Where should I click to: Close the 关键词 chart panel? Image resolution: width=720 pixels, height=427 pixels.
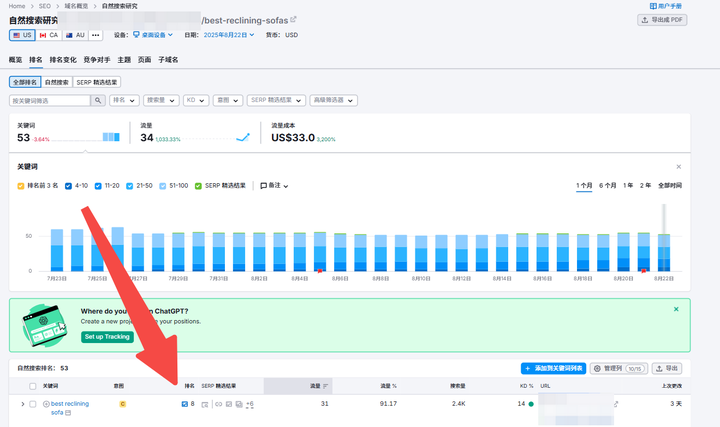coord(679,167)
